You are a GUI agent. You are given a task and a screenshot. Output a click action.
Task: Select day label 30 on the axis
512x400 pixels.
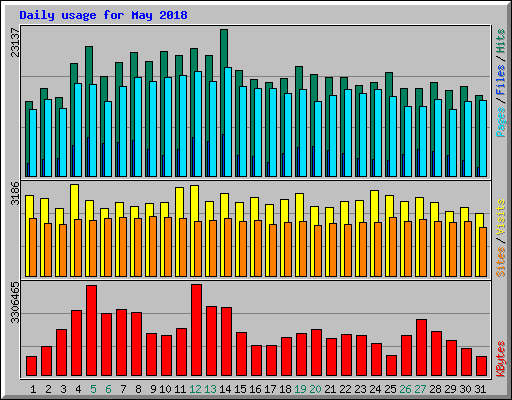point(465,389)
